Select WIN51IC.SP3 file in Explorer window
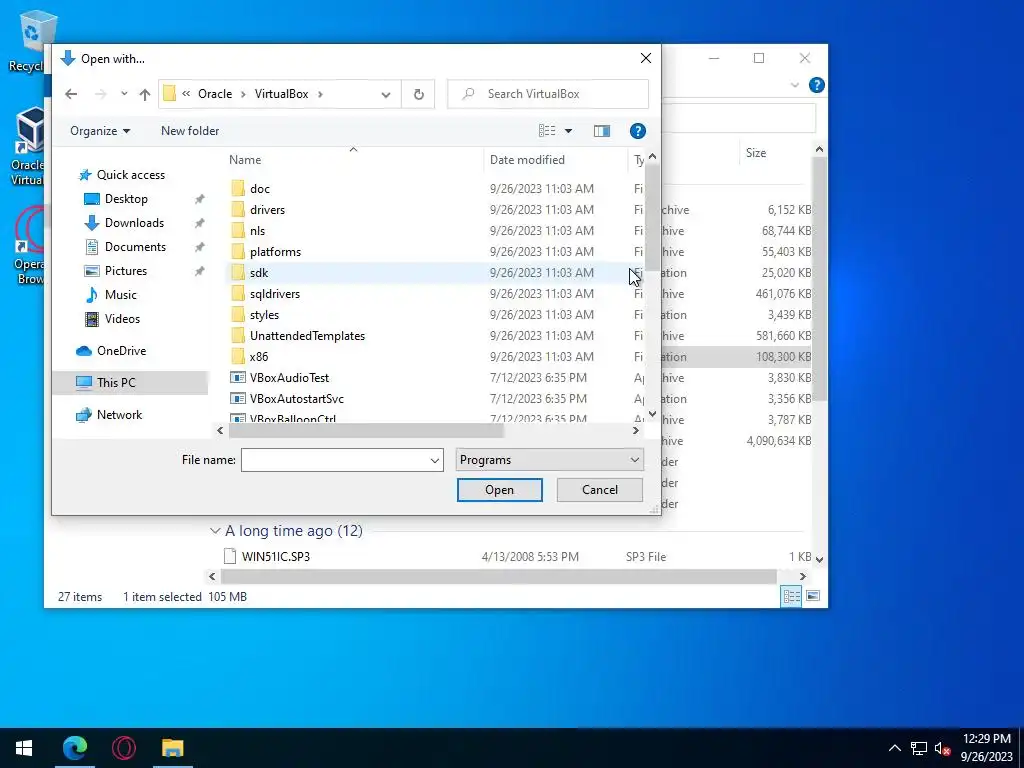Screen dimensions: 1024x768 click(x=276, y=556)
